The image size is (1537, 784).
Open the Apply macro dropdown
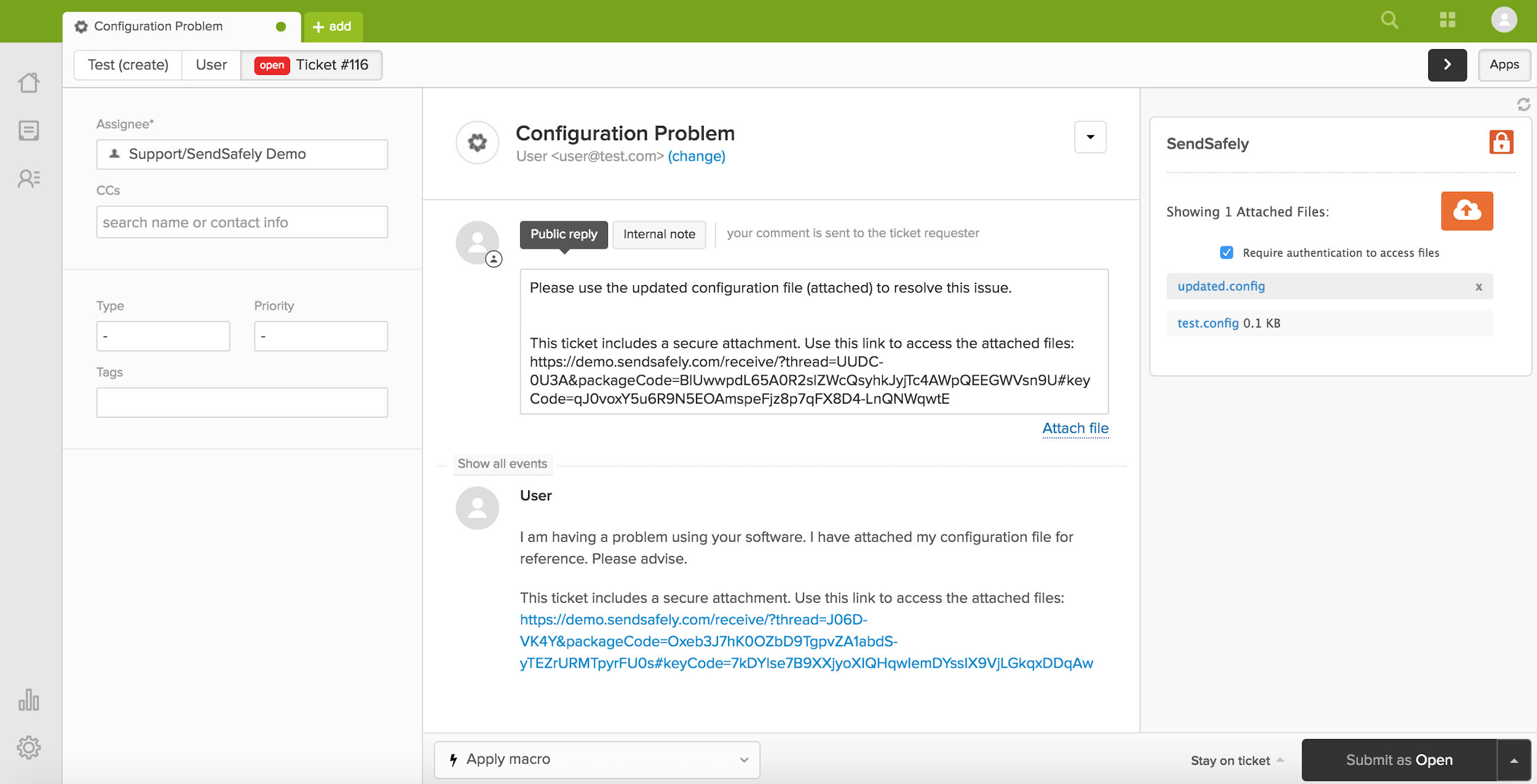click(x=596, y=759)
